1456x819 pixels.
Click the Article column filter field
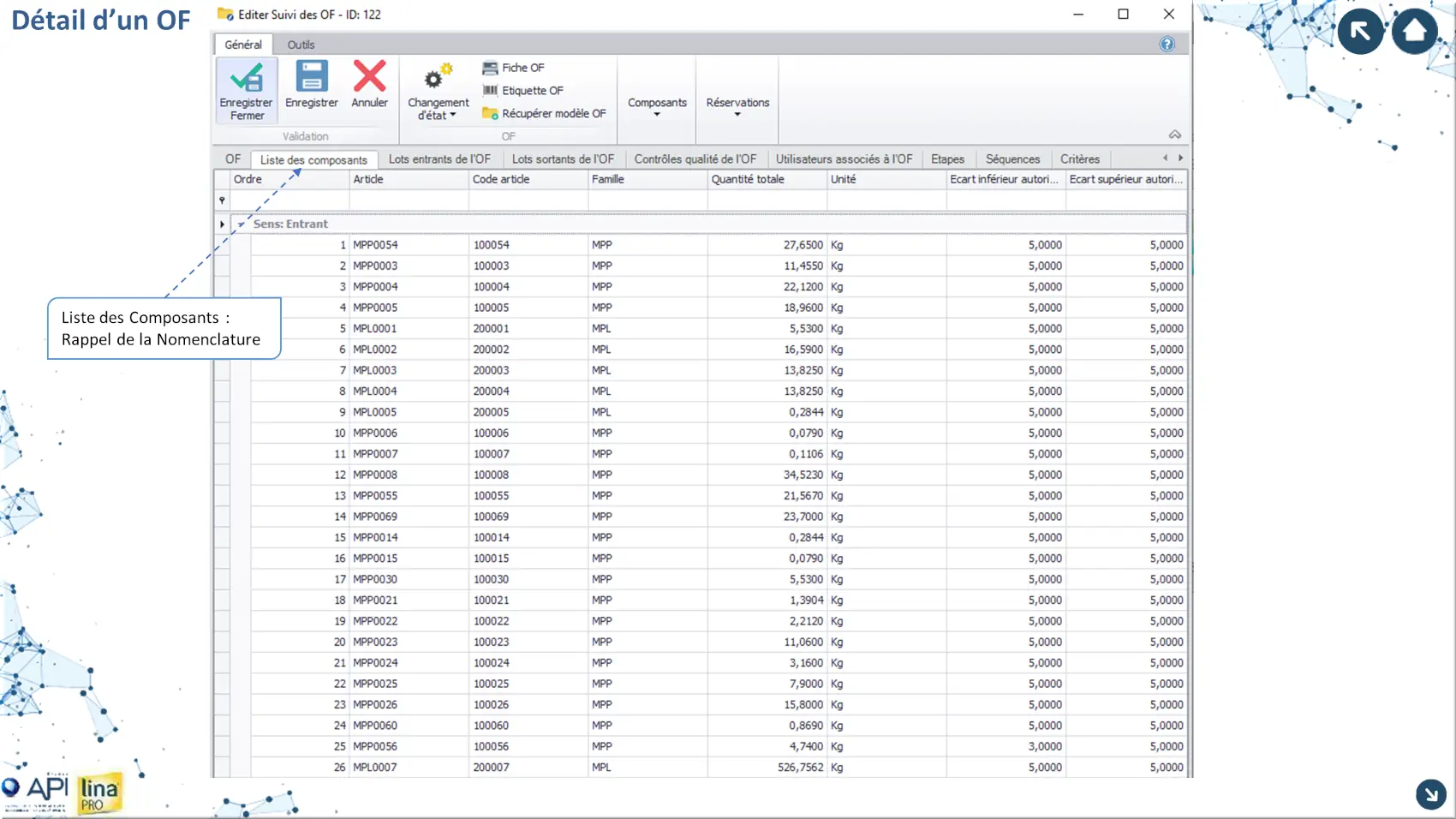[409, 200]
